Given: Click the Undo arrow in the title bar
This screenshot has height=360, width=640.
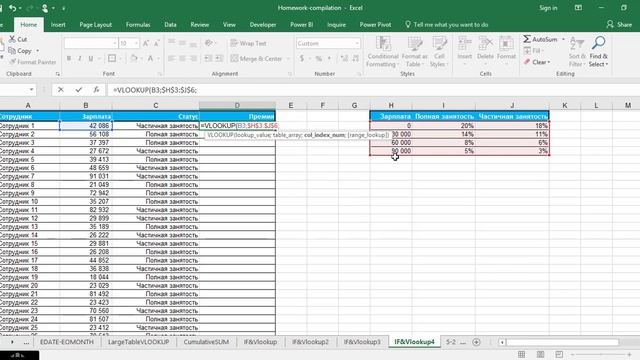Looking at the screenshot, I should (x=13, y=8).
